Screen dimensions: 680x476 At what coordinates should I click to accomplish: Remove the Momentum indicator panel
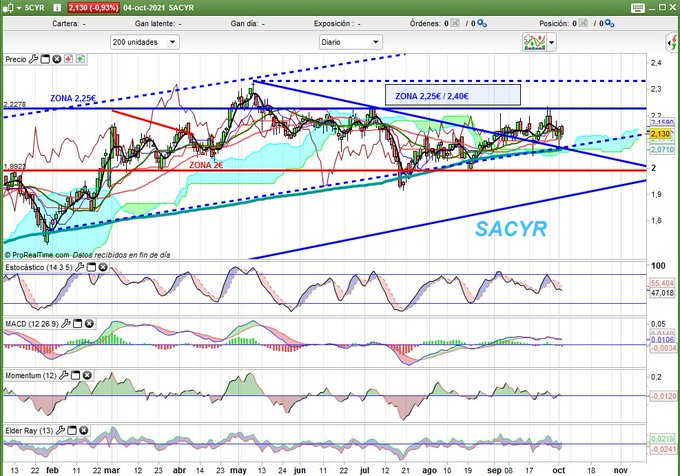point(87,375)
